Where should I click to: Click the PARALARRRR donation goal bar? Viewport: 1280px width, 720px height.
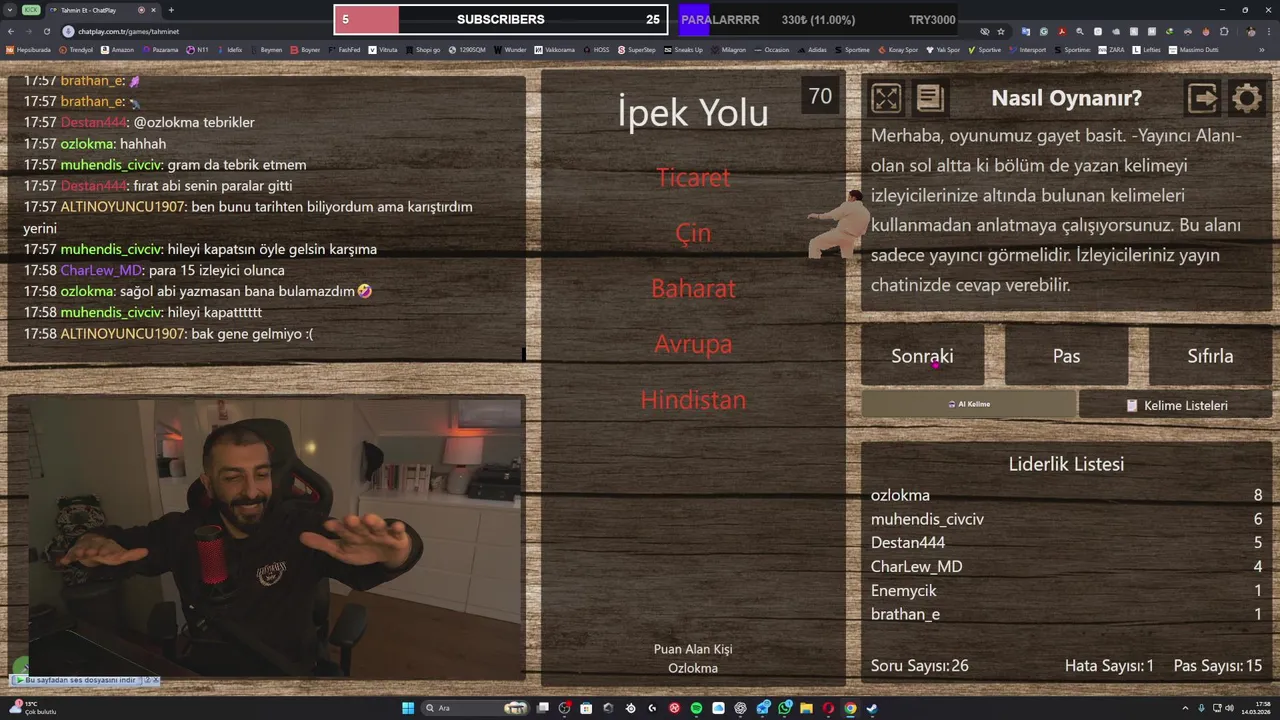[x=819, y=19]
